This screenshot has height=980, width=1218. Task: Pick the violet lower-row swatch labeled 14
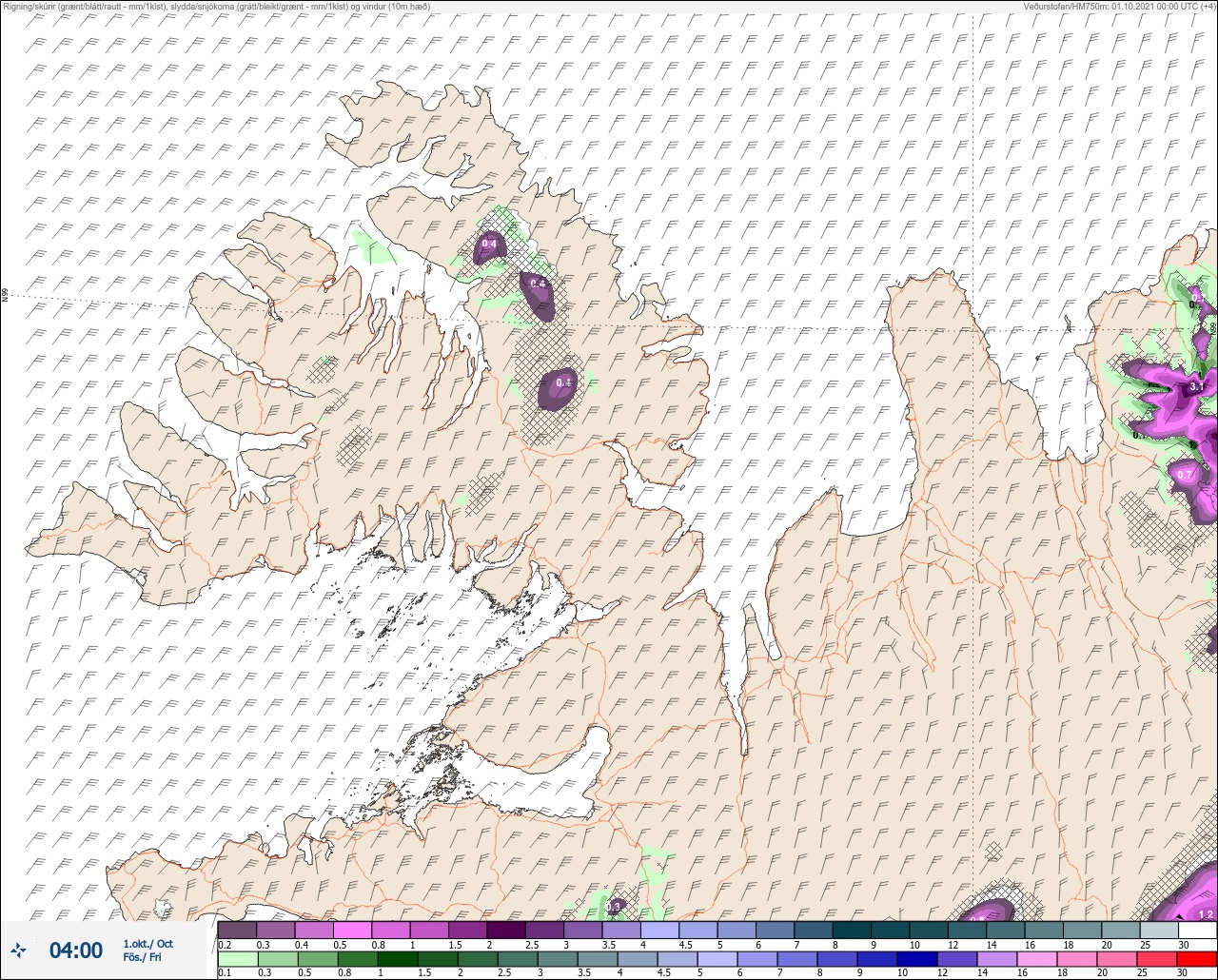pos(996,957)
